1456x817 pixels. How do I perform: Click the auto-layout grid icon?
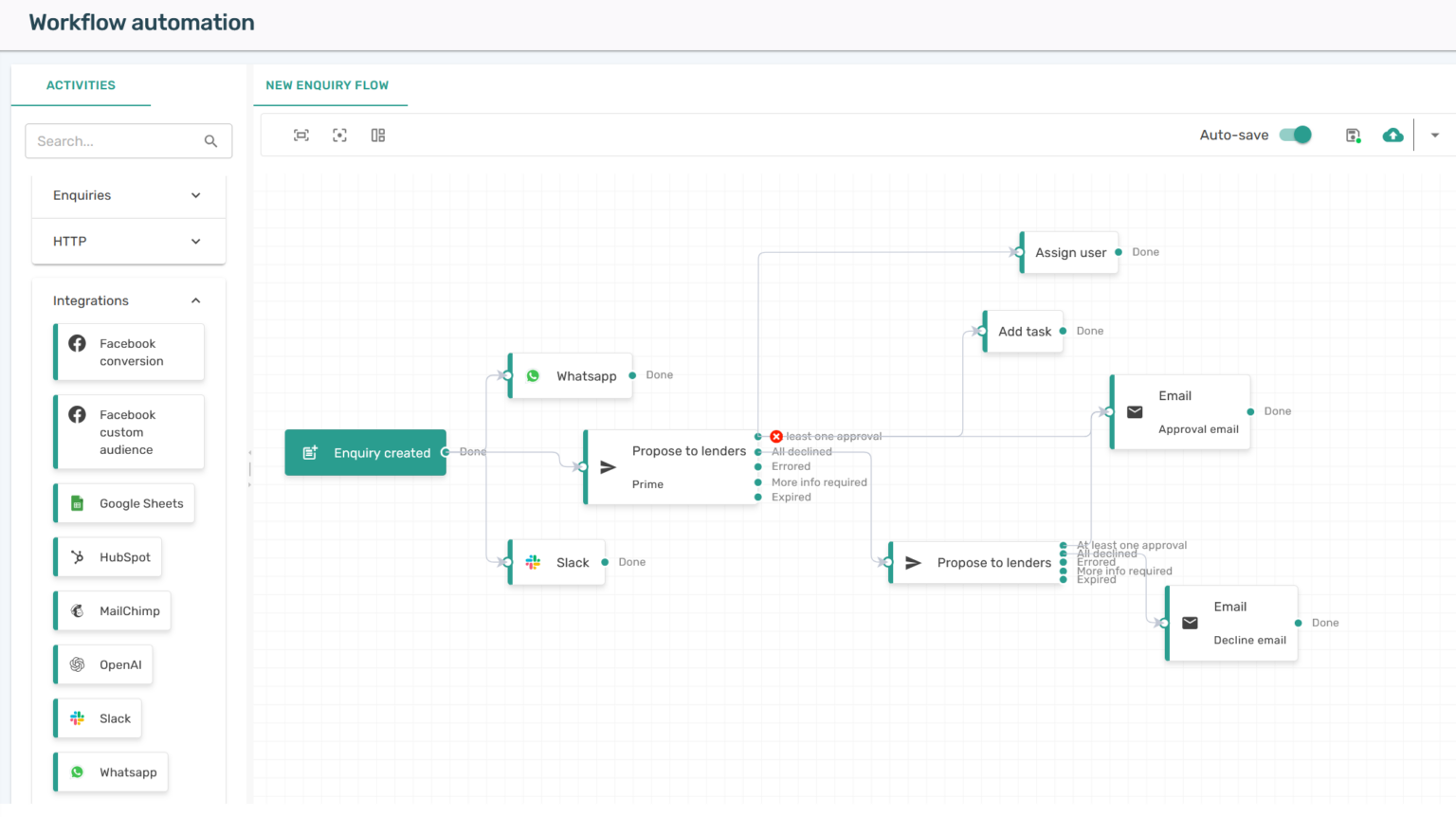pos(378,136)
